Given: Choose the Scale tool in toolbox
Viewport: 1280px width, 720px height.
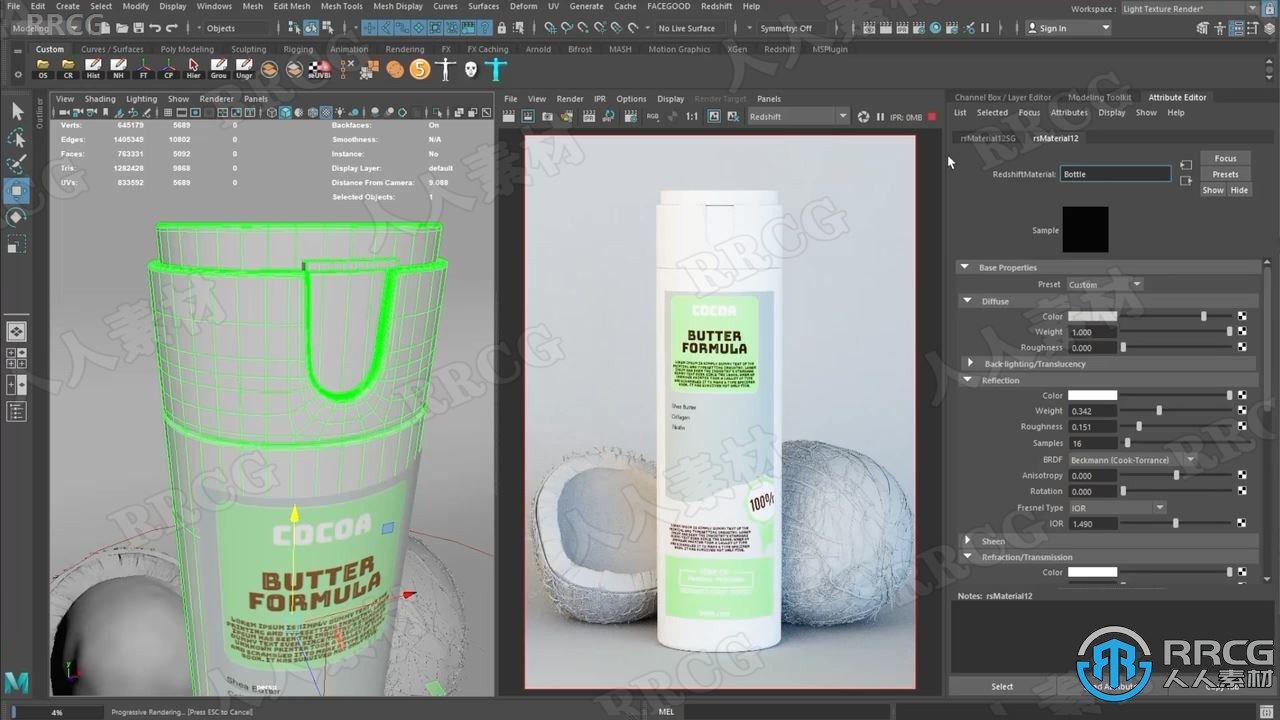Looking at the screenshot, I should point(17,244).
